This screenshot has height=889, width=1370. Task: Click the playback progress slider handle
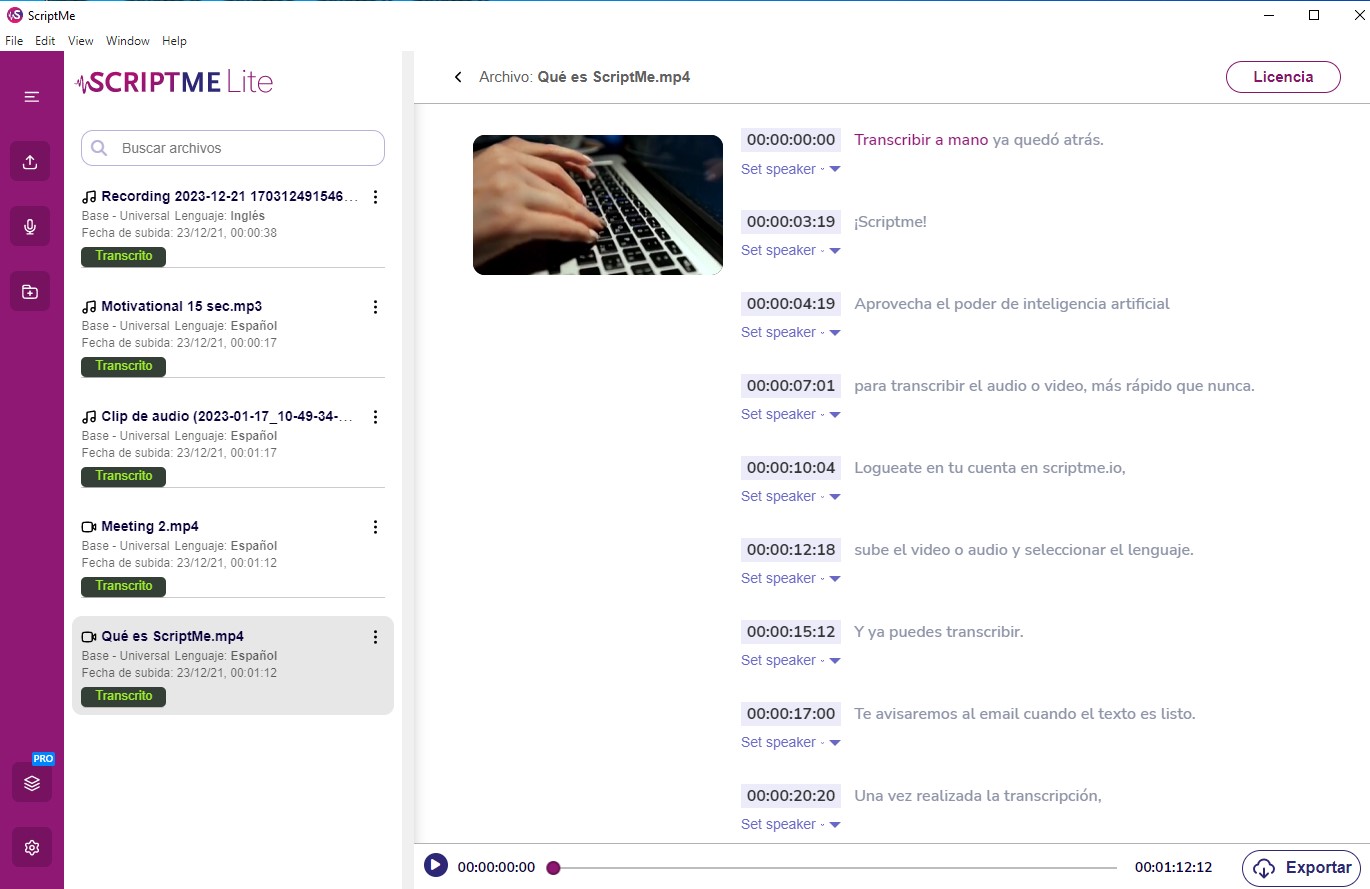553,867
